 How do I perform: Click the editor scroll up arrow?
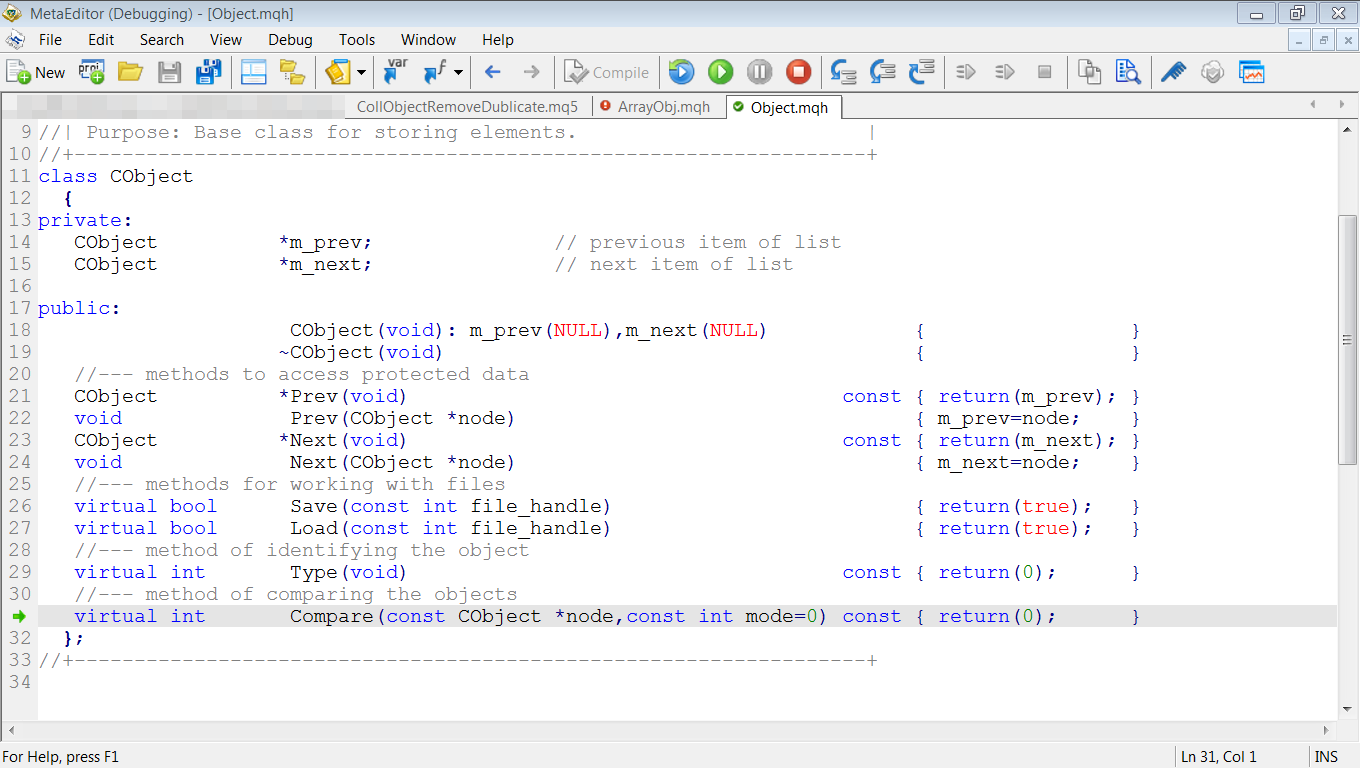click(x=1347, y=131)
